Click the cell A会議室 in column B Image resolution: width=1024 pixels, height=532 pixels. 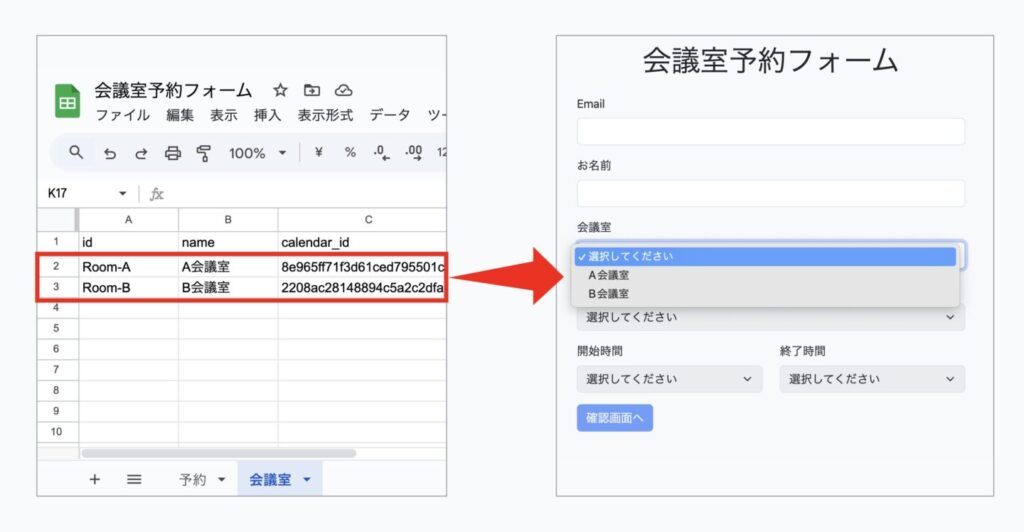click(x=228, y=266)
